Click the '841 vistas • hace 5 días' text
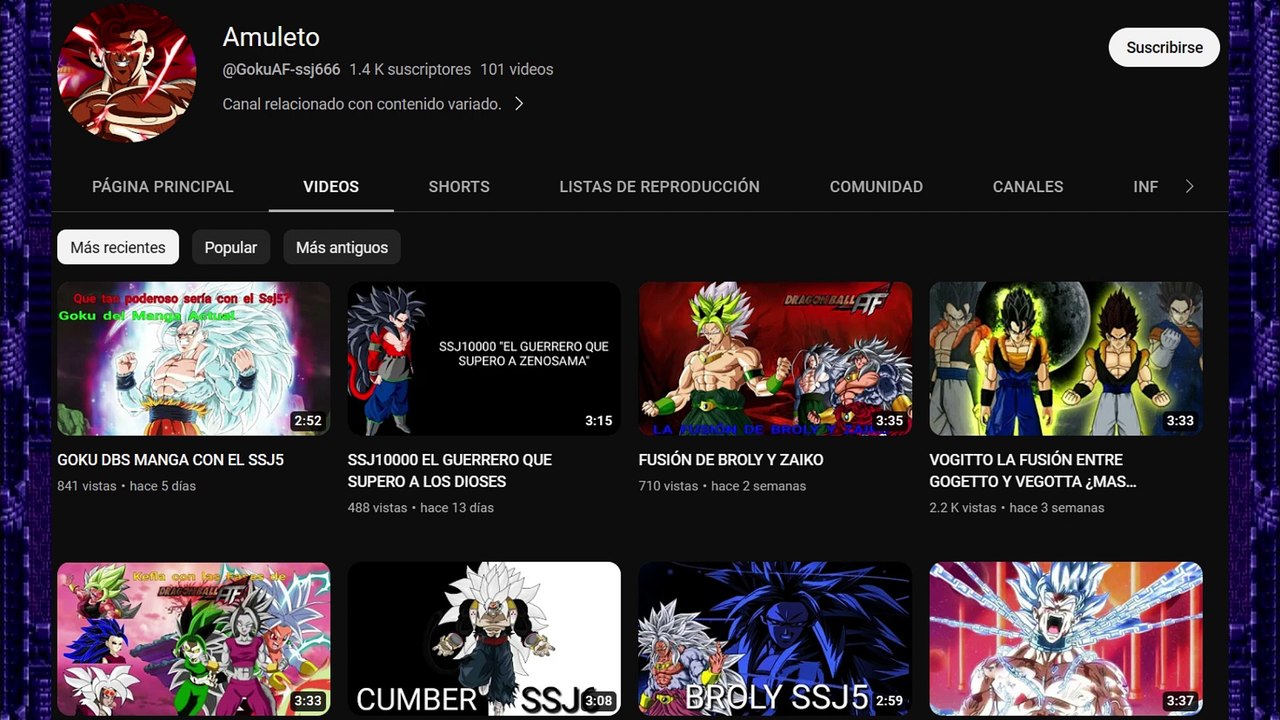The height and width of the screenshot is (720, 1280). pos(127,486)
